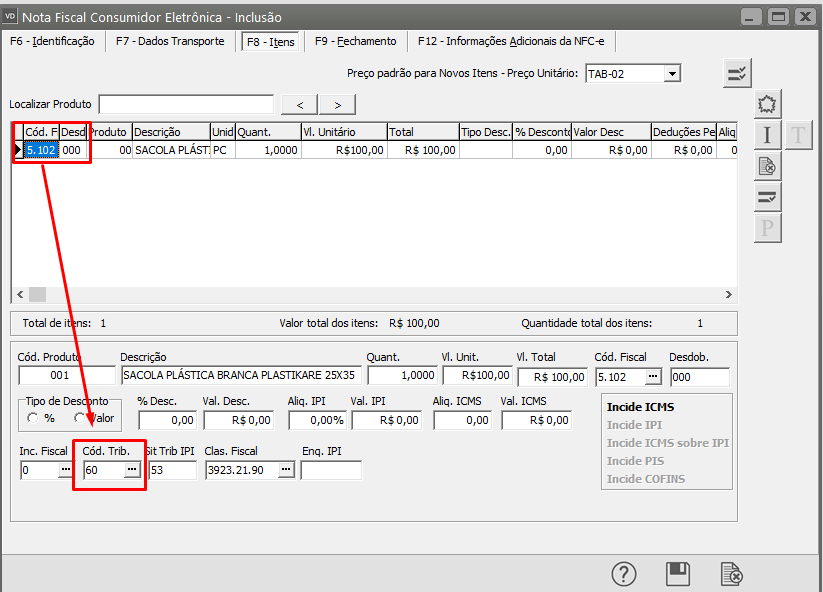823x592 pixels.
Task: Click the 'I' button in right toolbar
Action: (x=767, y=136)
